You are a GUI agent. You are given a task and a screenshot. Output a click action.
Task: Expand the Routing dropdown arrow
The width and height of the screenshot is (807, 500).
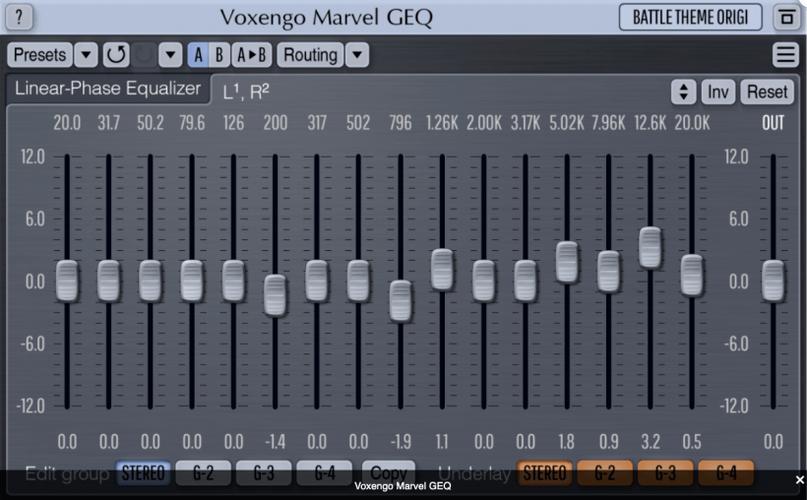(x=357, y=55)
